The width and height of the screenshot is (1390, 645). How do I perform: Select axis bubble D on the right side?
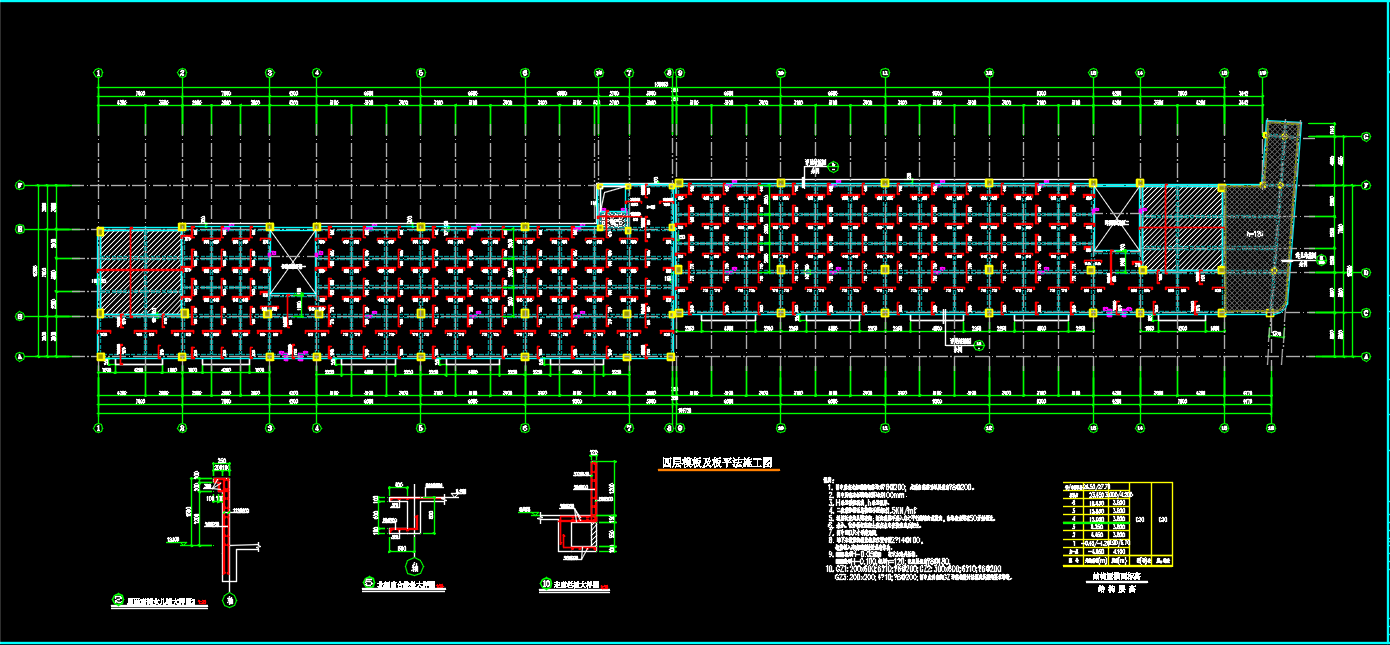(x=1366, y=271)
